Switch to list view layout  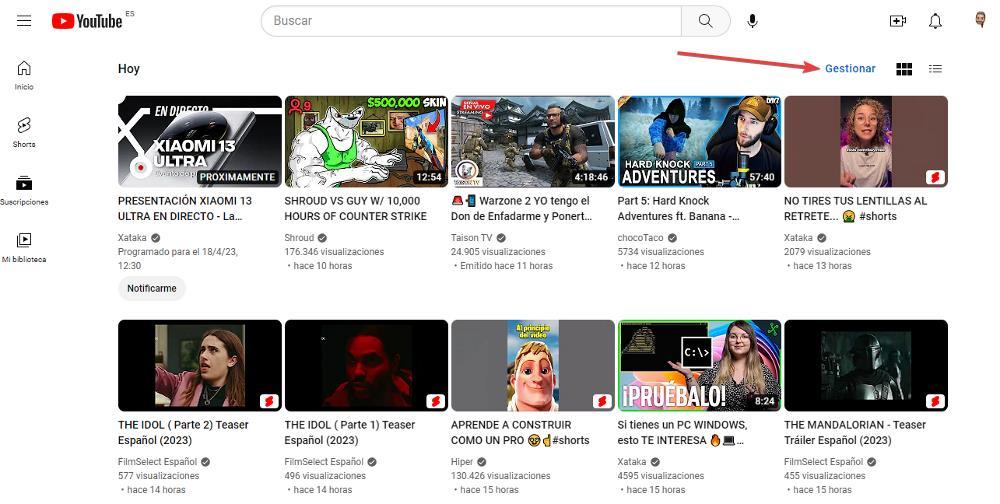click(x=935, y=68)
